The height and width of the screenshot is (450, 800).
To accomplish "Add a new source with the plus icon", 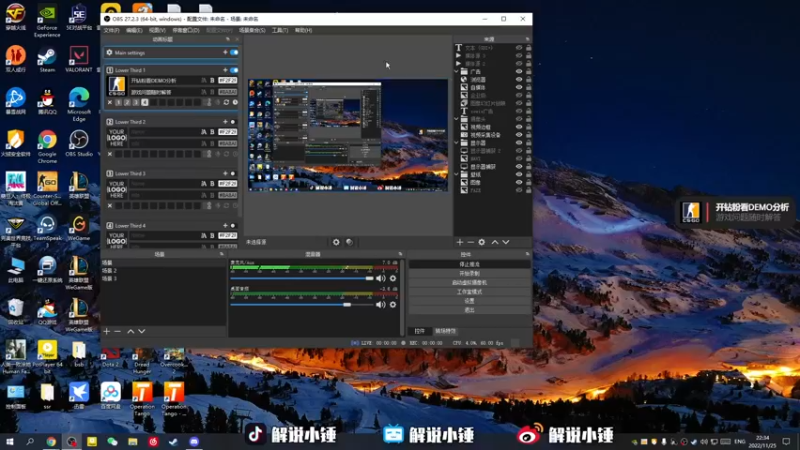I will (x=460, y=242).
